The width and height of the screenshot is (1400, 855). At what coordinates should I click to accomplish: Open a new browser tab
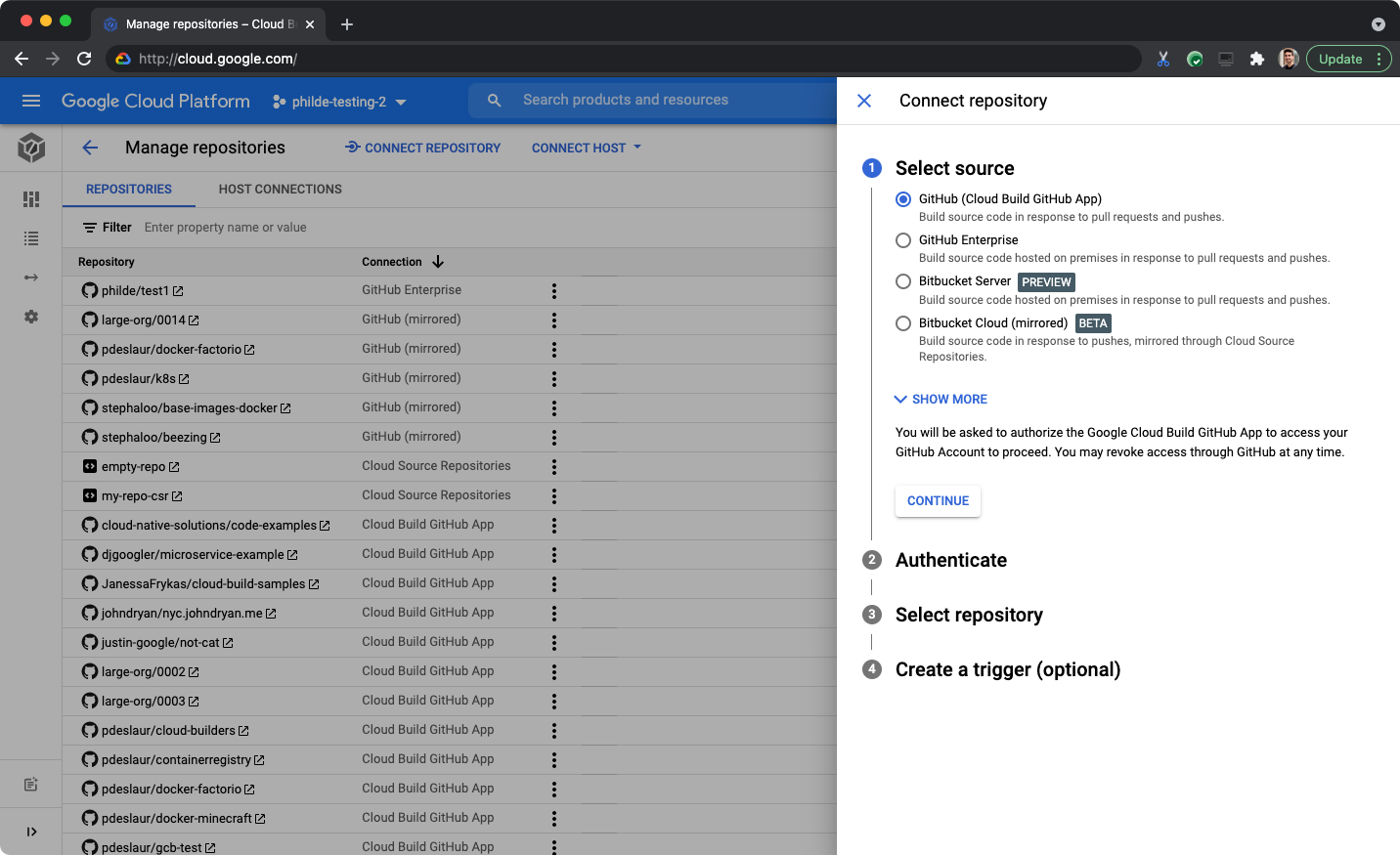pos(347,24)
